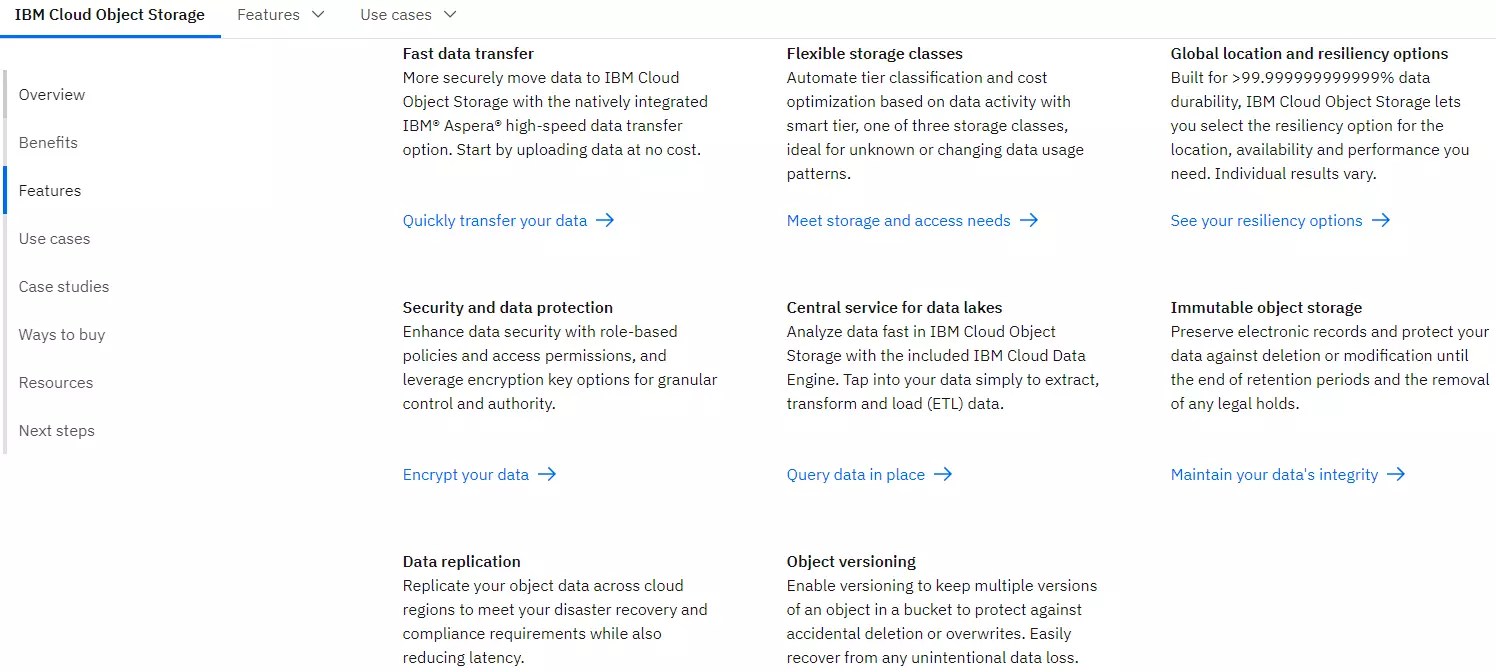Viewport: 1496px width, 672px height.
Task: Click arrow icon next to Meet storage and access needs
Action: [1029, 221]
